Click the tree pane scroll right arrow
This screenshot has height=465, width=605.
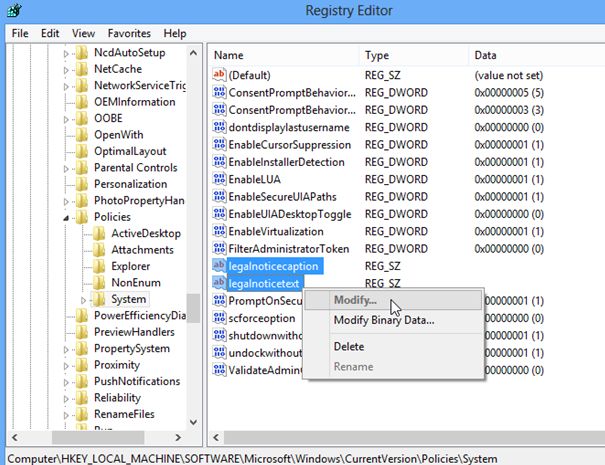coord(178,438)
